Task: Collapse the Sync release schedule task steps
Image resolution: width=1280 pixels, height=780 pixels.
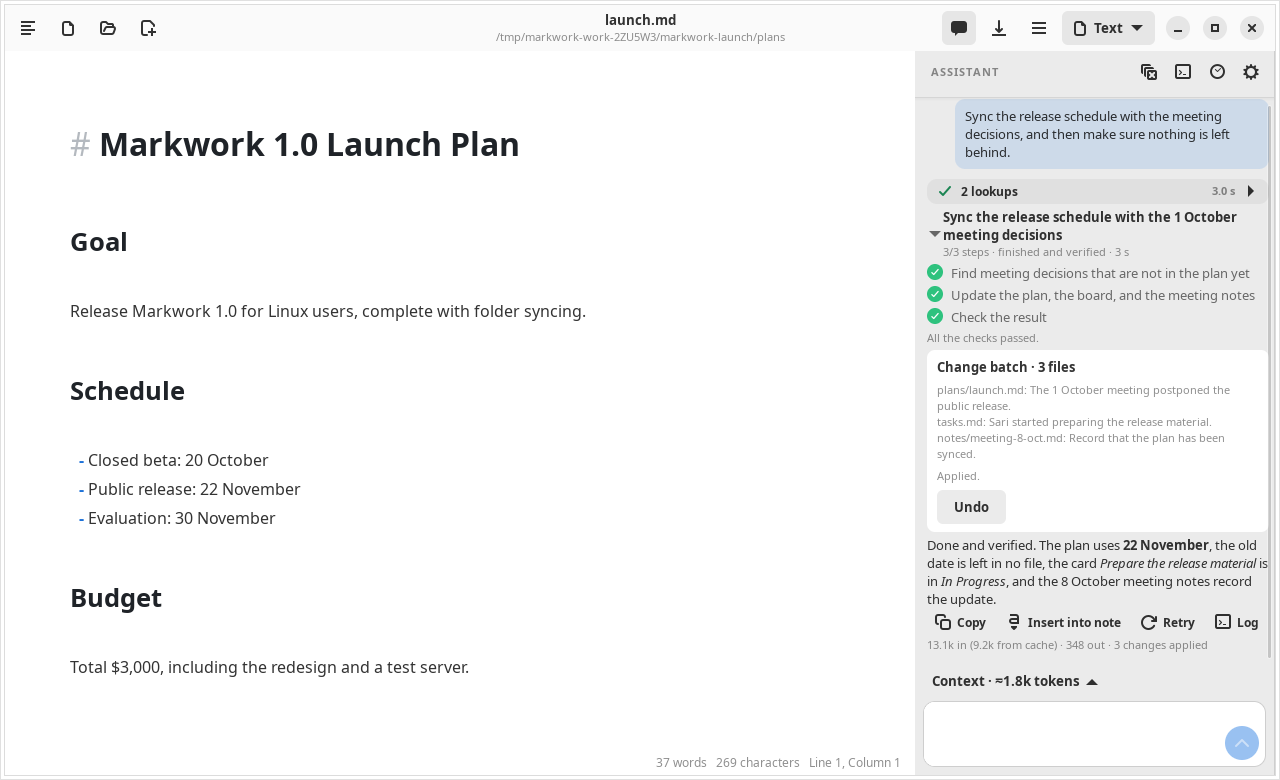Action: pos(935,234)
